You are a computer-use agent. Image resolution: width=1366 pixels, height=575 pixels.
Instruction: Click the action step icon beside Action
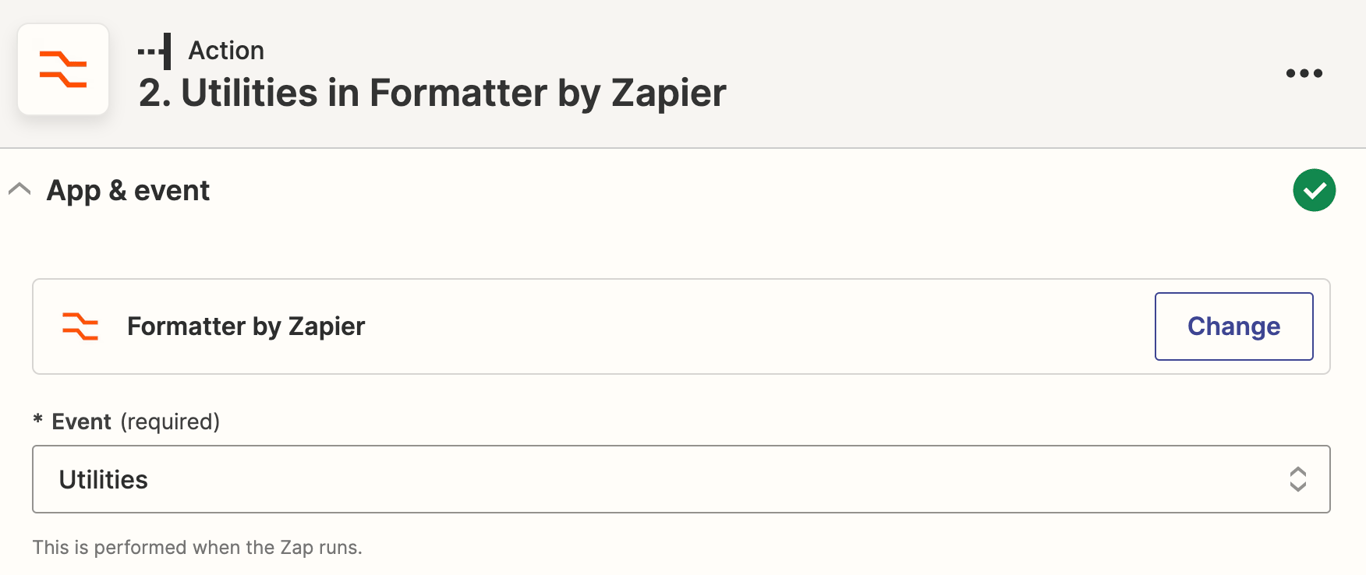(x=155, y=51)
